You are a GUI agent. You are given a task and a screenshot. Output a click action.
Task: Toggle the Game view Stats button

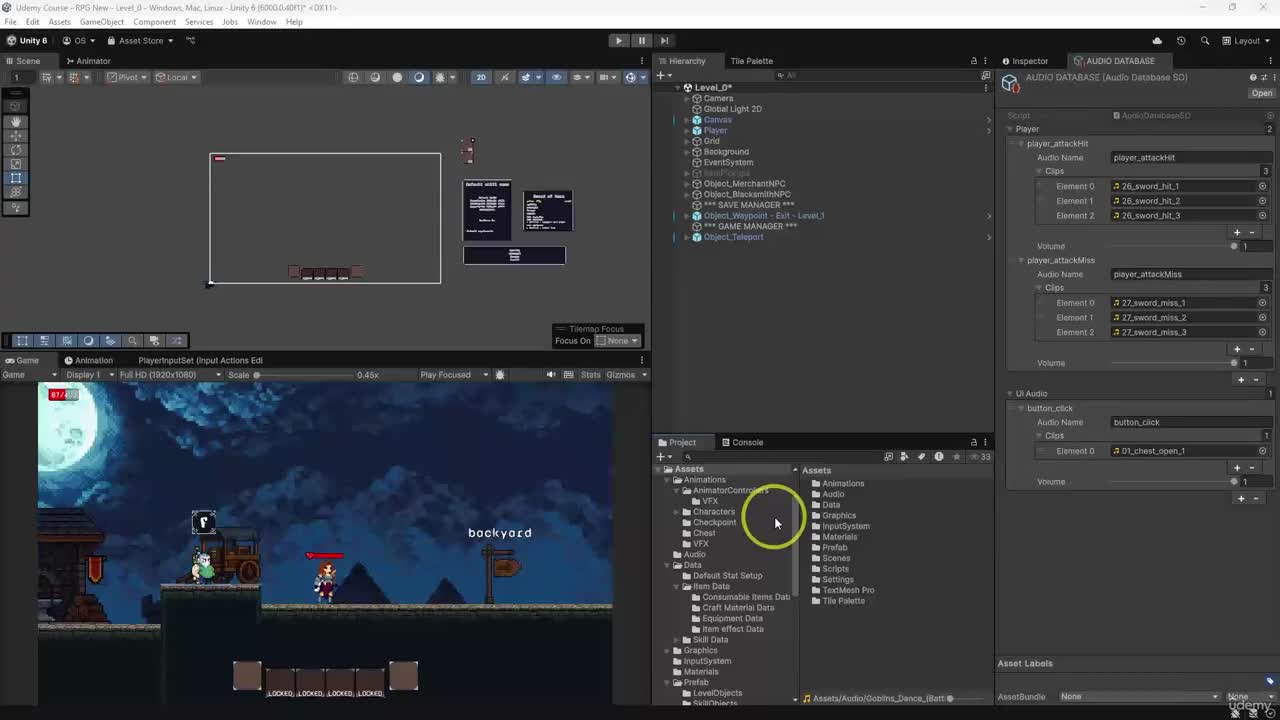pyautogui.click(x=591, y=375)
